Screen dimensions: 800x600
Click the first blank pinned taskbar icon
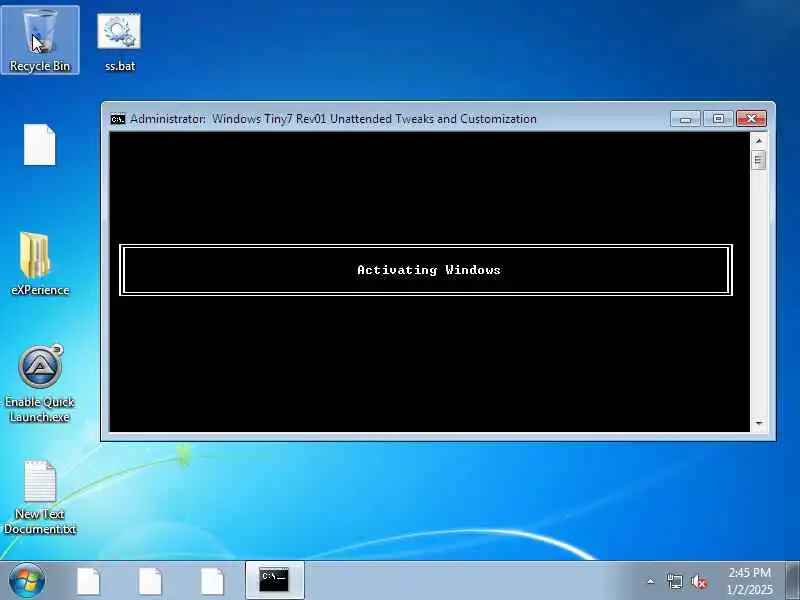tap(89, 581)
